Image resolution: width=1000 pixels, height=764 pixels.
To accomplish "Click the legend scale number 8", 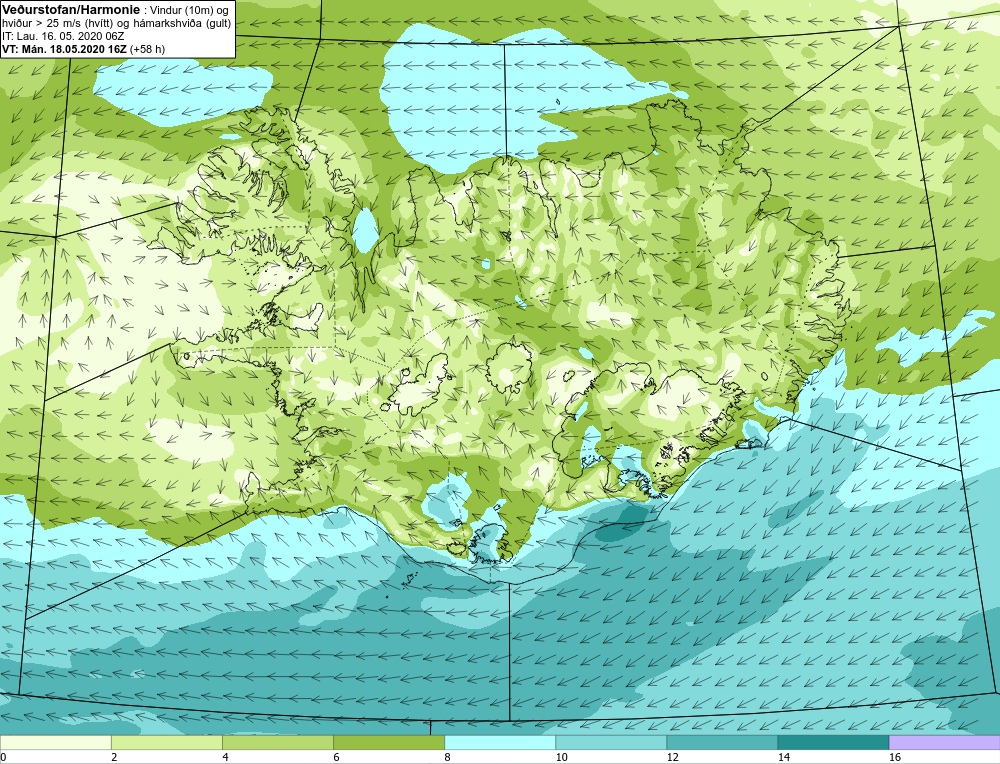I will [447, 757].
